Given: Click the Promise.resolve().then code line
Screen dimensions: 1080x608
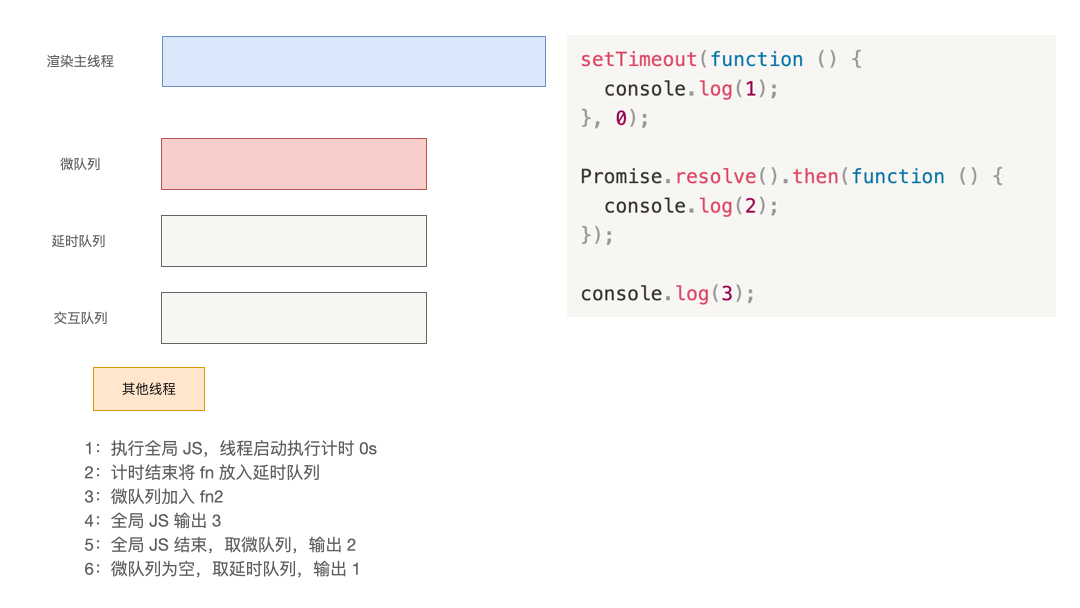Looking at the screenshot, I should tap(792, 176).
